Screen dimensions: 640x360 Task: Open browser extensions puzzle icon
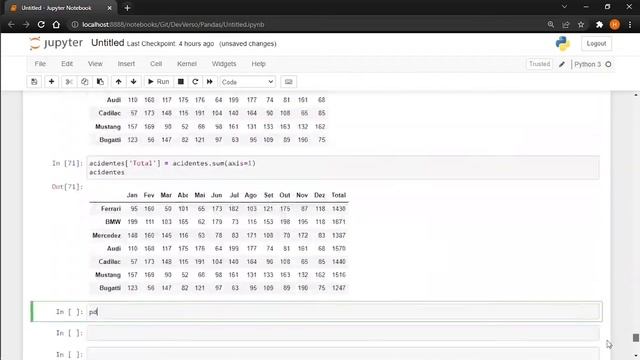pos(599,24)
